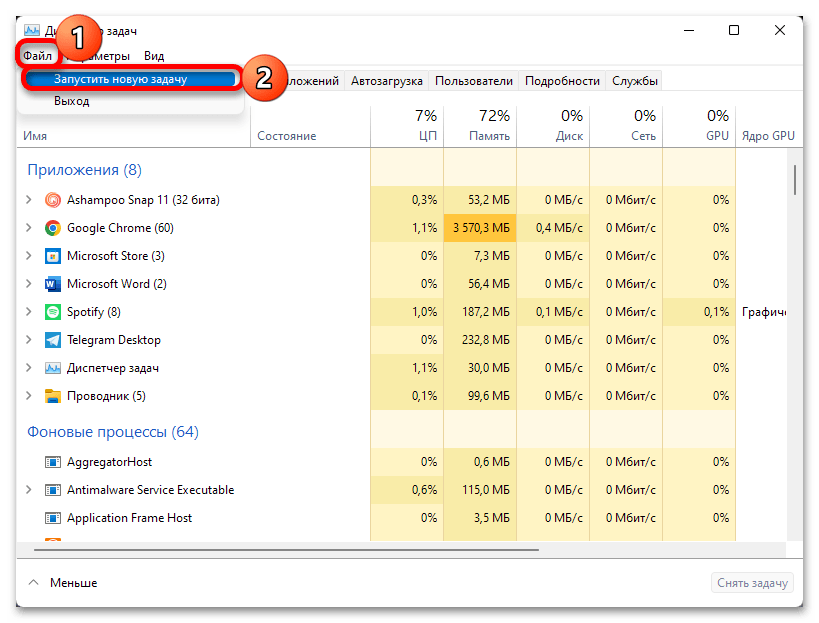The height and width of the screenshot is (623, 819).
Task: Click the AggregatorHost process icon
Action: (52, 462)
